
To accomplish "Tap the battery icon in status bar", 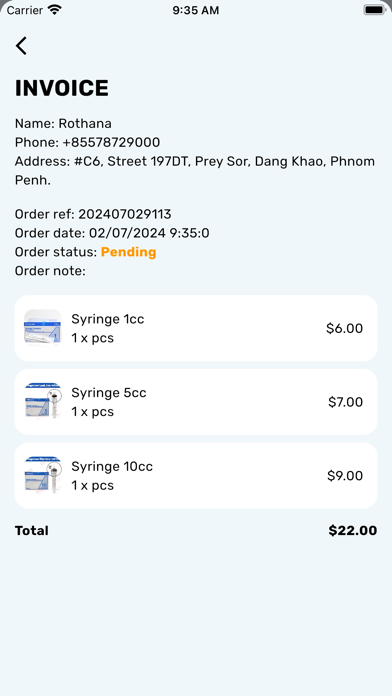I will [374, 10].
